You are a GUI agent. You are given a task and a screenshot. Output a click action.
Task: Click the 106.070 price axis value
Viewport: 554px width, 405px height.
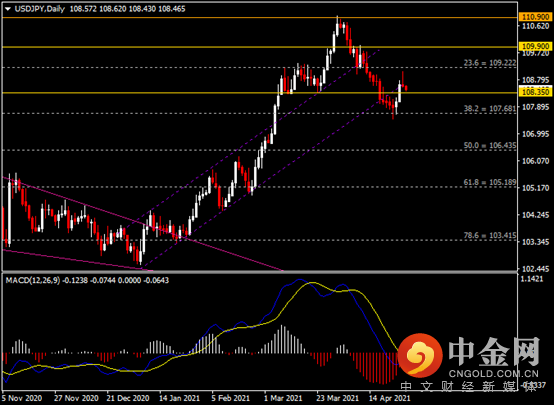coord(536,161)
